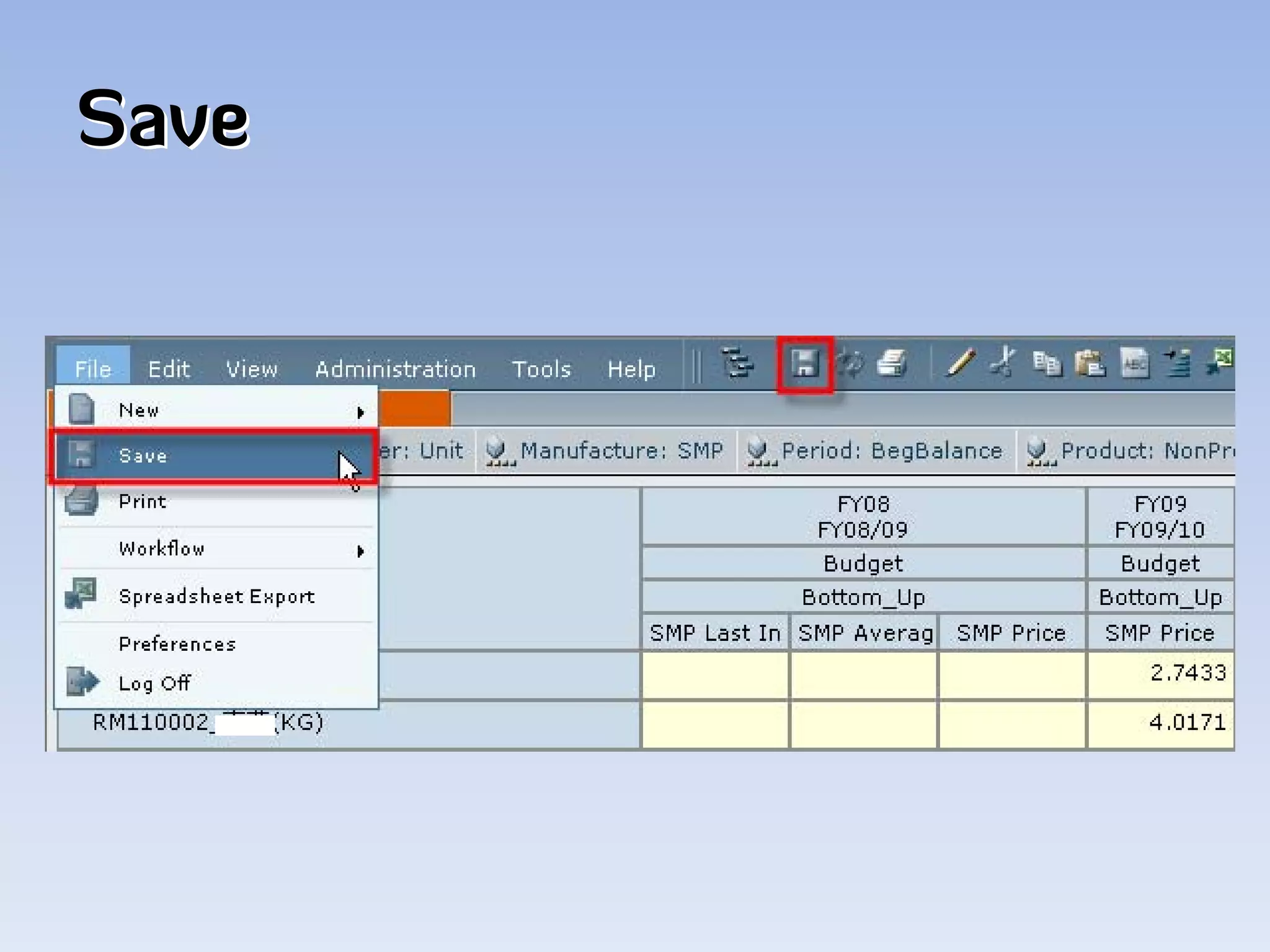The height and width of the screenshot is (952, 1270).
Task: Expand the New submenu arrow
Action: click(x=360, y=412)
